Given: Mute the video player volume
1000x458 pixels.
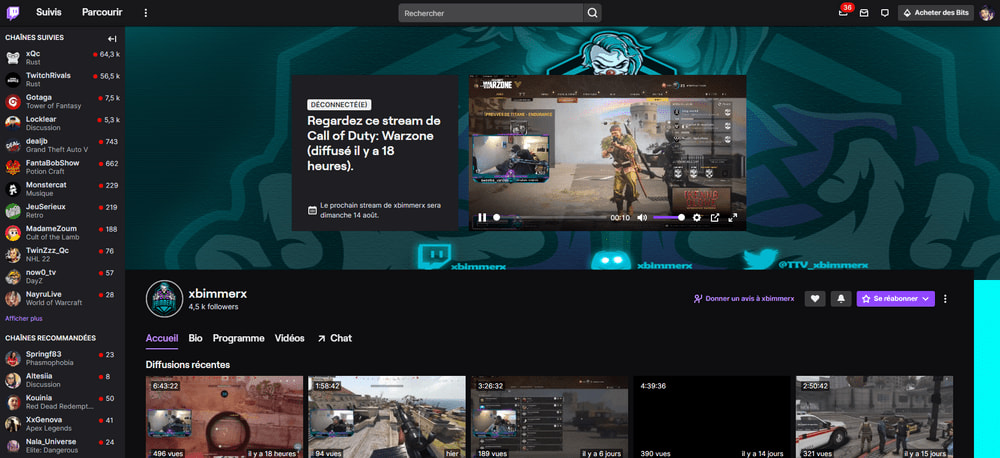Looking at the screenshot, I should tap(642, 218).
